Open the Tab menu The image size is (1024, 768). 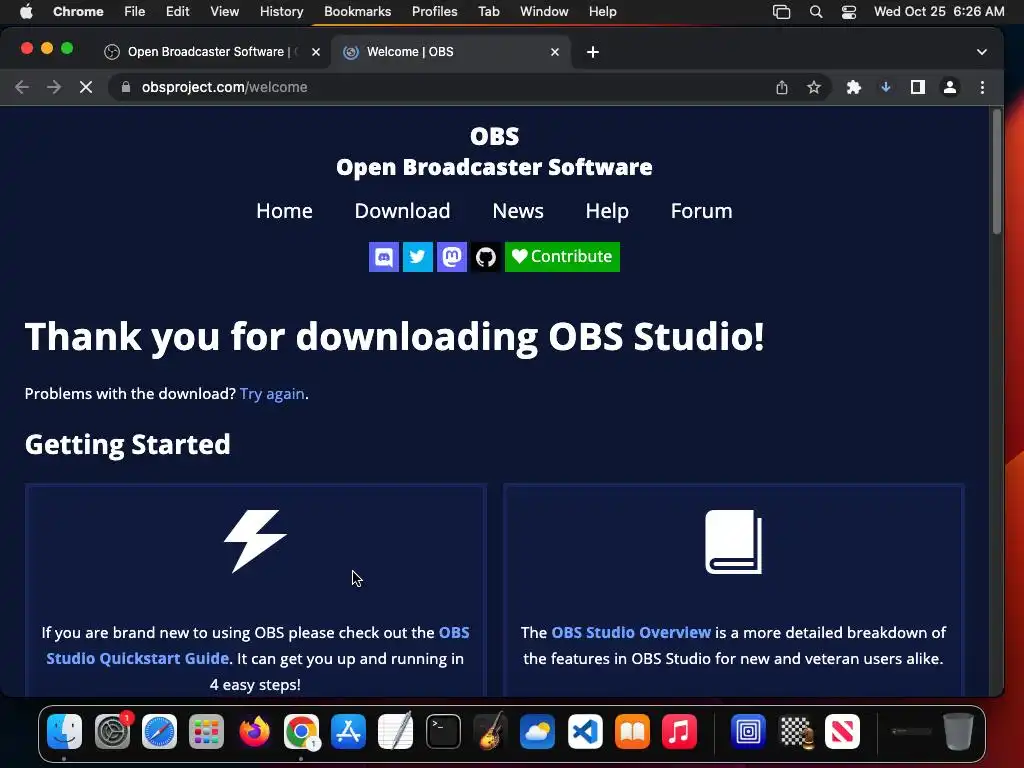(x=488, y=12)
